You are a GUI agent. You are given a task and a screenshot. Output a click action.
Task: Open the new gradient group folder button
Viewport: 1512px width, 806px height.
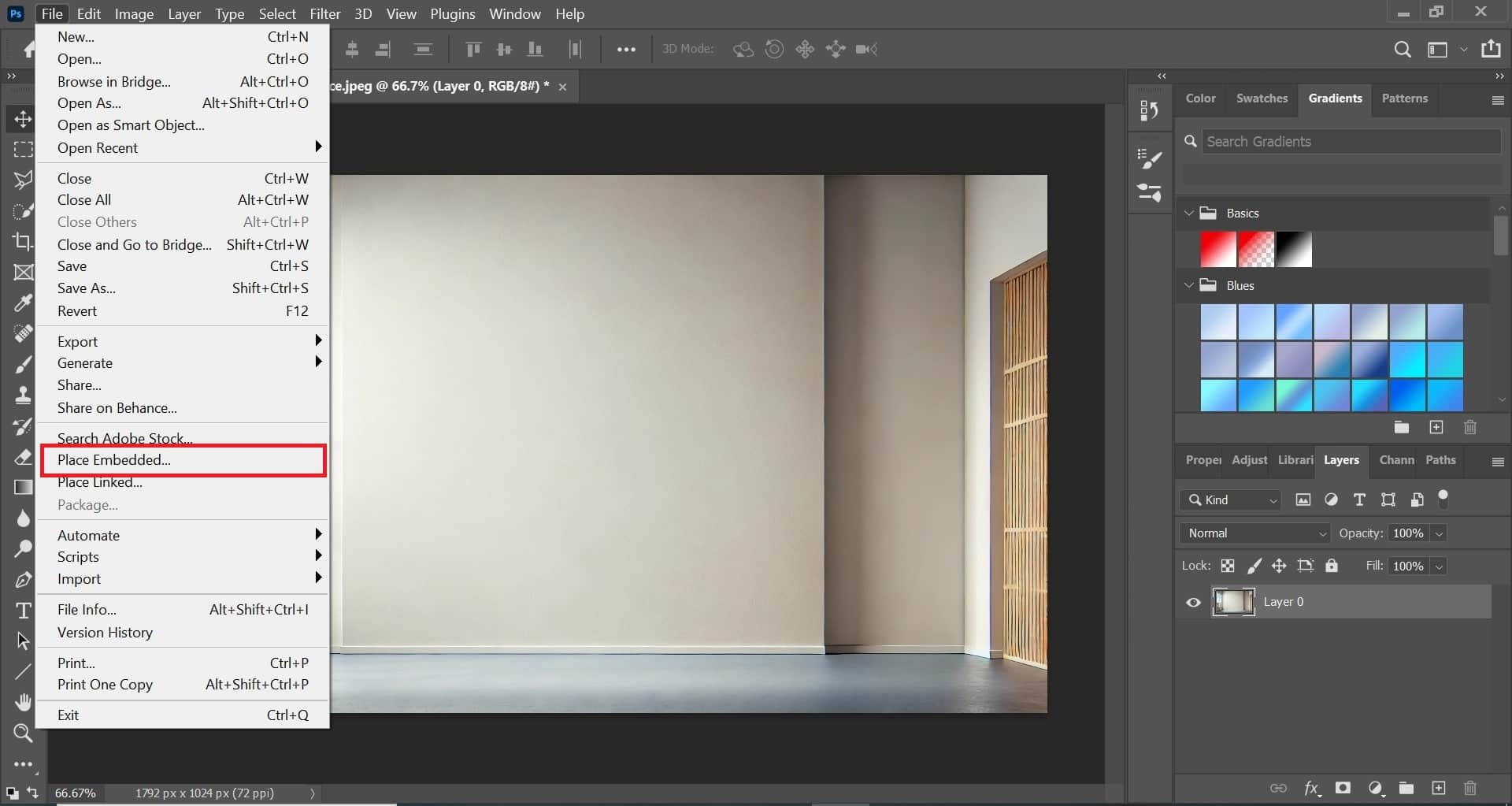(x=1402, y=427)
